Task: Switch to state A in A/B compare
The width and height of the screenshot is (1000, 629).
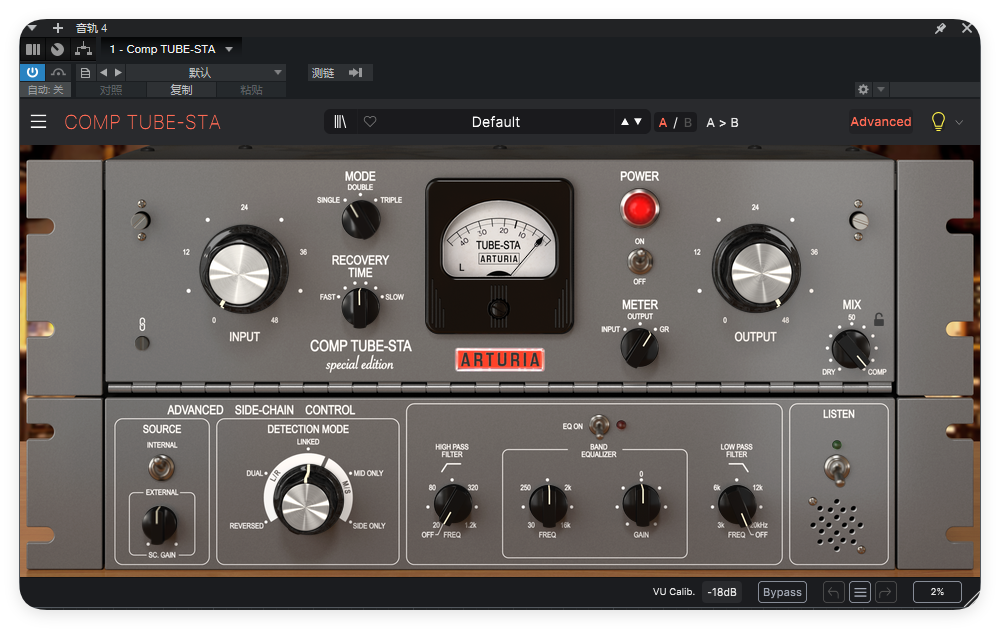Action: click(x=663, y=122)
